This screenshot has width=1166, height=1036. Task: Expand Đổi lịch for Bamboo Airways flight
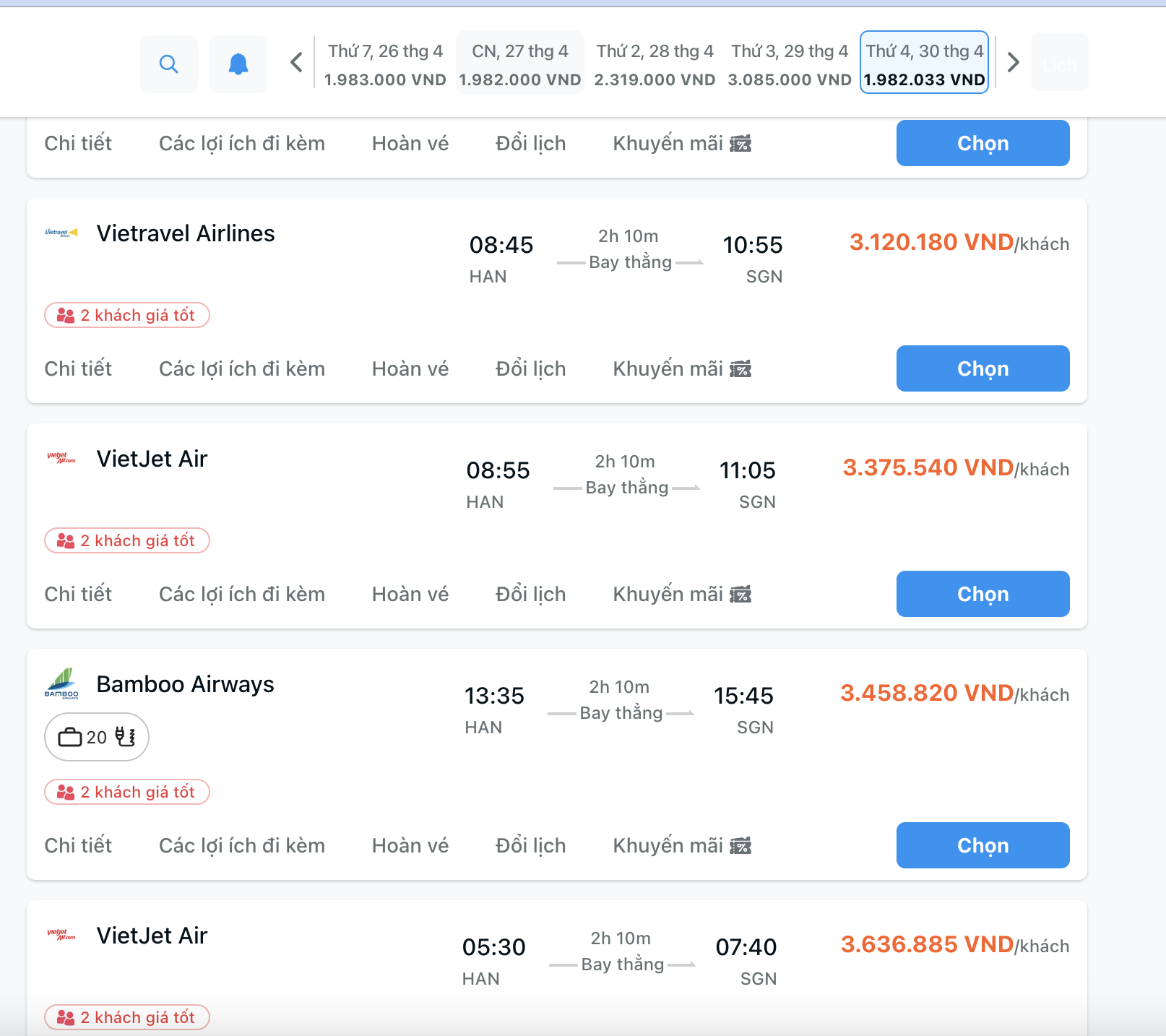click(530, 845)
